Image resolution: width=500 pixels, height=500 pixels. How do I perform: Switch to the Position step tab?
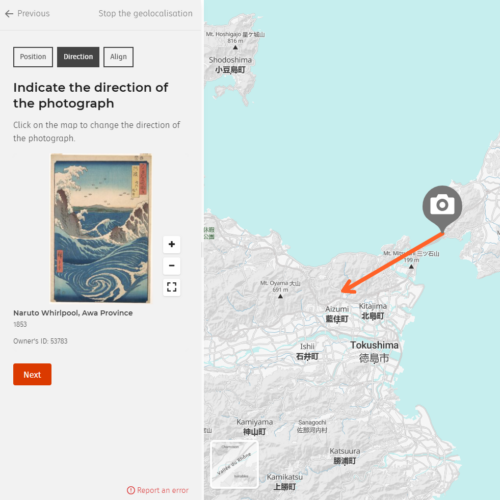pos(33,57)
